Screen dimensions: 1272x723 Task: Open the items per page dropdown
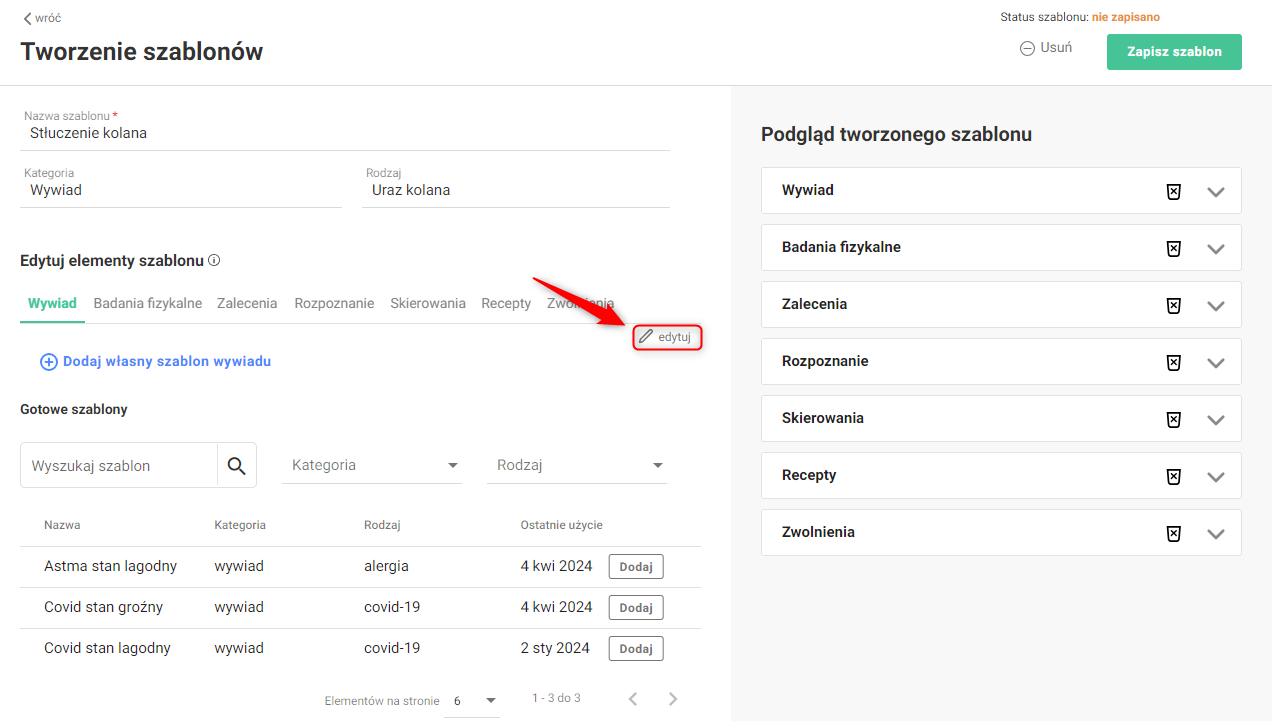point(475,701)
